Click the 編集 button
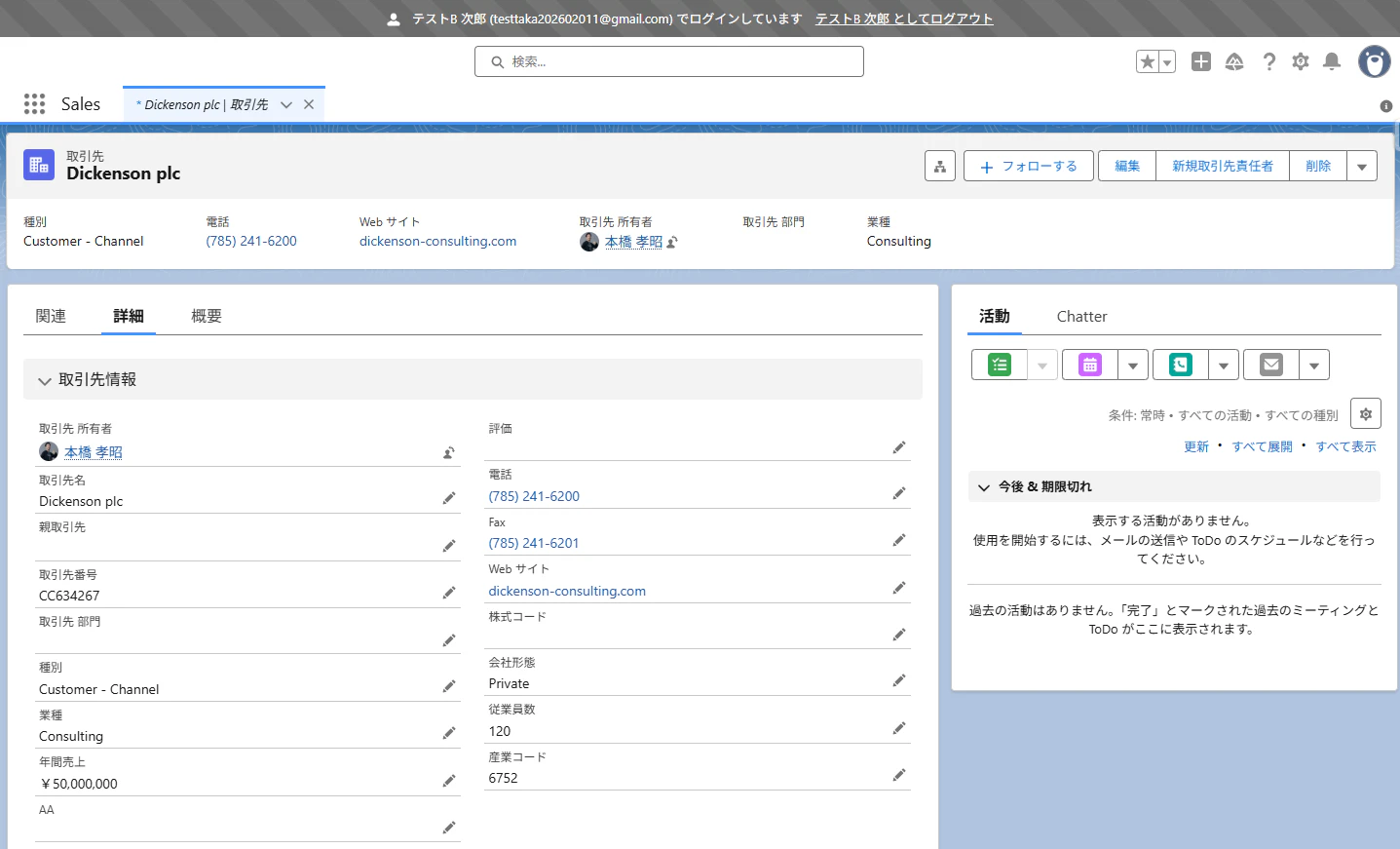This screenshot has height=849, width=1400. [x=1127, y=167]
